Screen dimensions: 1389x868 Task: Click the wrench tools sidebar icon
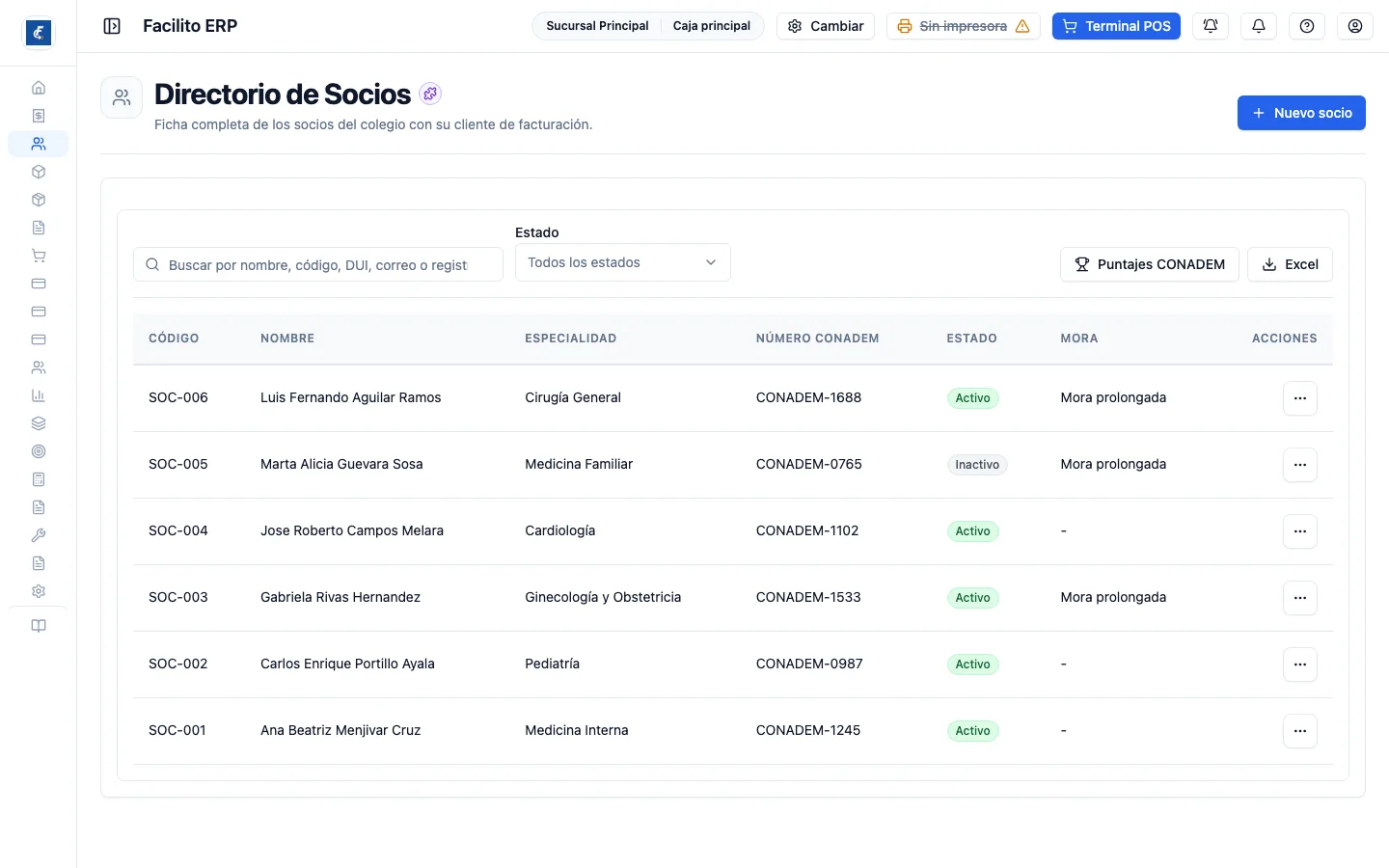39,535
